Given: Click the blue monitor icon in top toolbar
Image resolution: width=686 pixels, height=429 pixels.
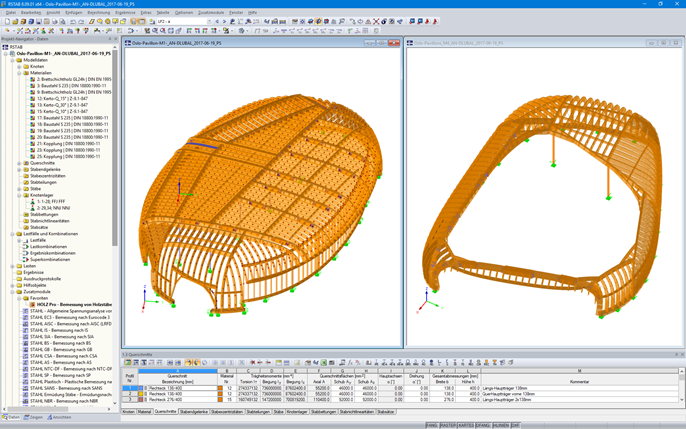Looking at the screenshot, I should pyautogui.click(x=412, y=21).
